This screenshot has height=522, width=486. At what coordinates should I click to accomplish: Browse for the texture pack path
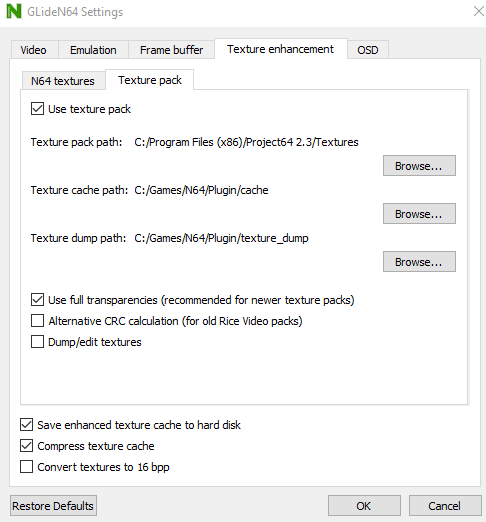click(419, 166)
